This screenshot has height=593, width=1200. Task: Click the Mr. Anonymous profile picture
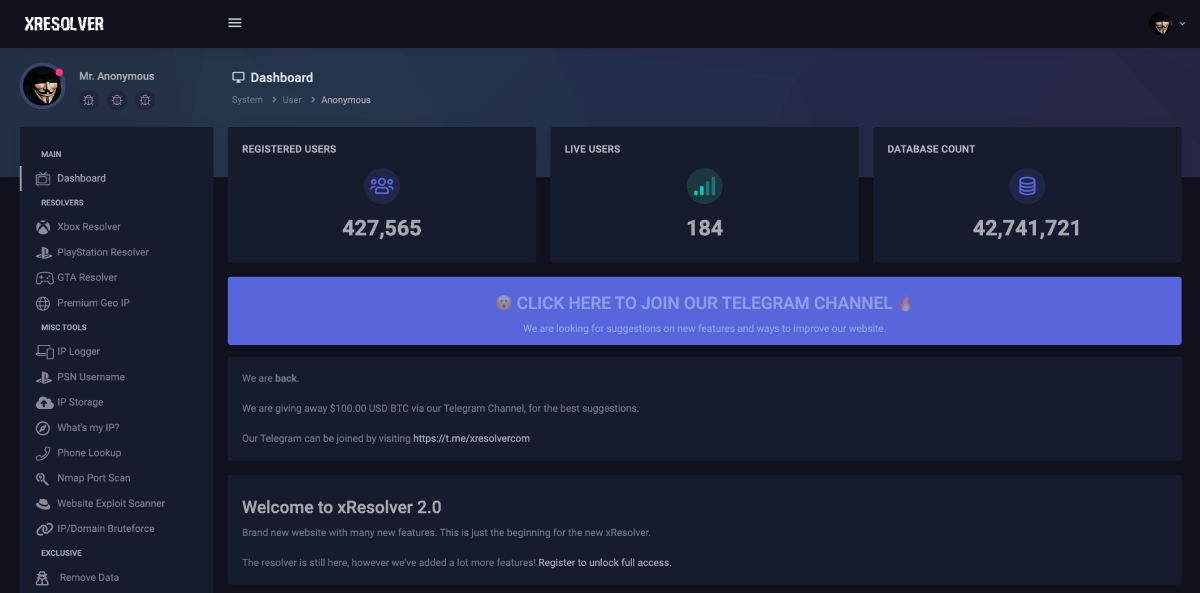tap(42, 87)
